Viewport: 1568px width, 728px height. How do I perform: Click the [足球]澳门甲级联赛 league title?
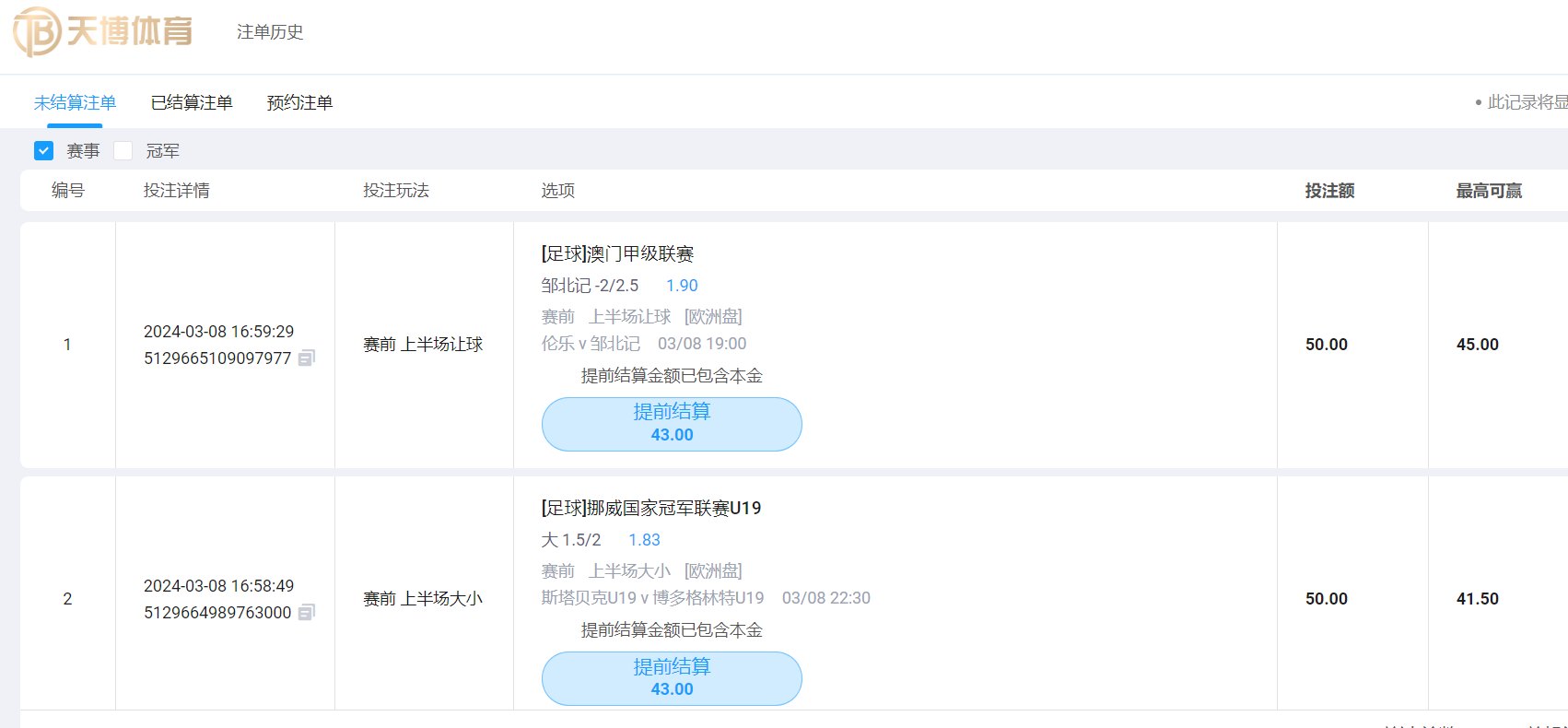(x=617, y=253)
